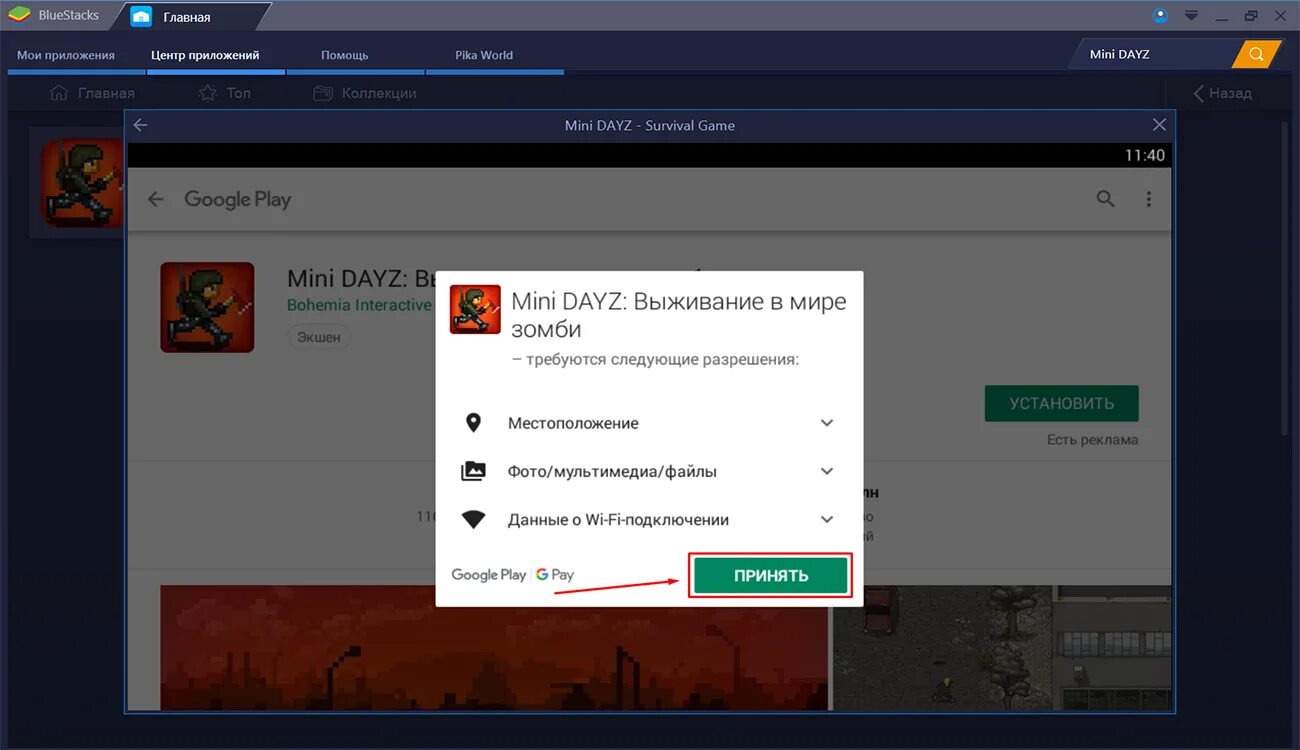1300x750 pixels.
Task: Open the Коллекции section
Action: pos(365,93)
